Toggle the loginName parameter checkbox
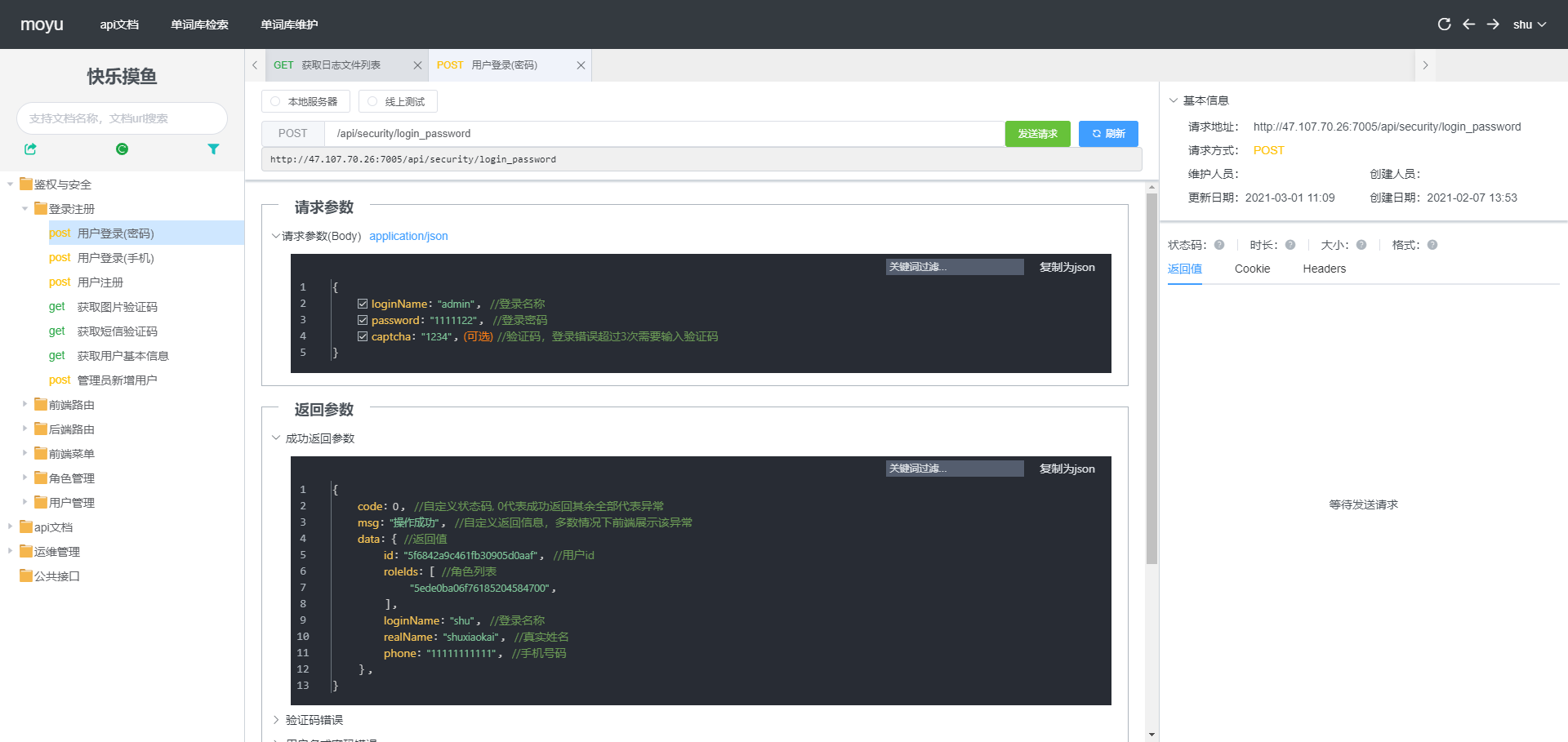The height and width of the screenshot is (742, 1568). pos(363,304)
